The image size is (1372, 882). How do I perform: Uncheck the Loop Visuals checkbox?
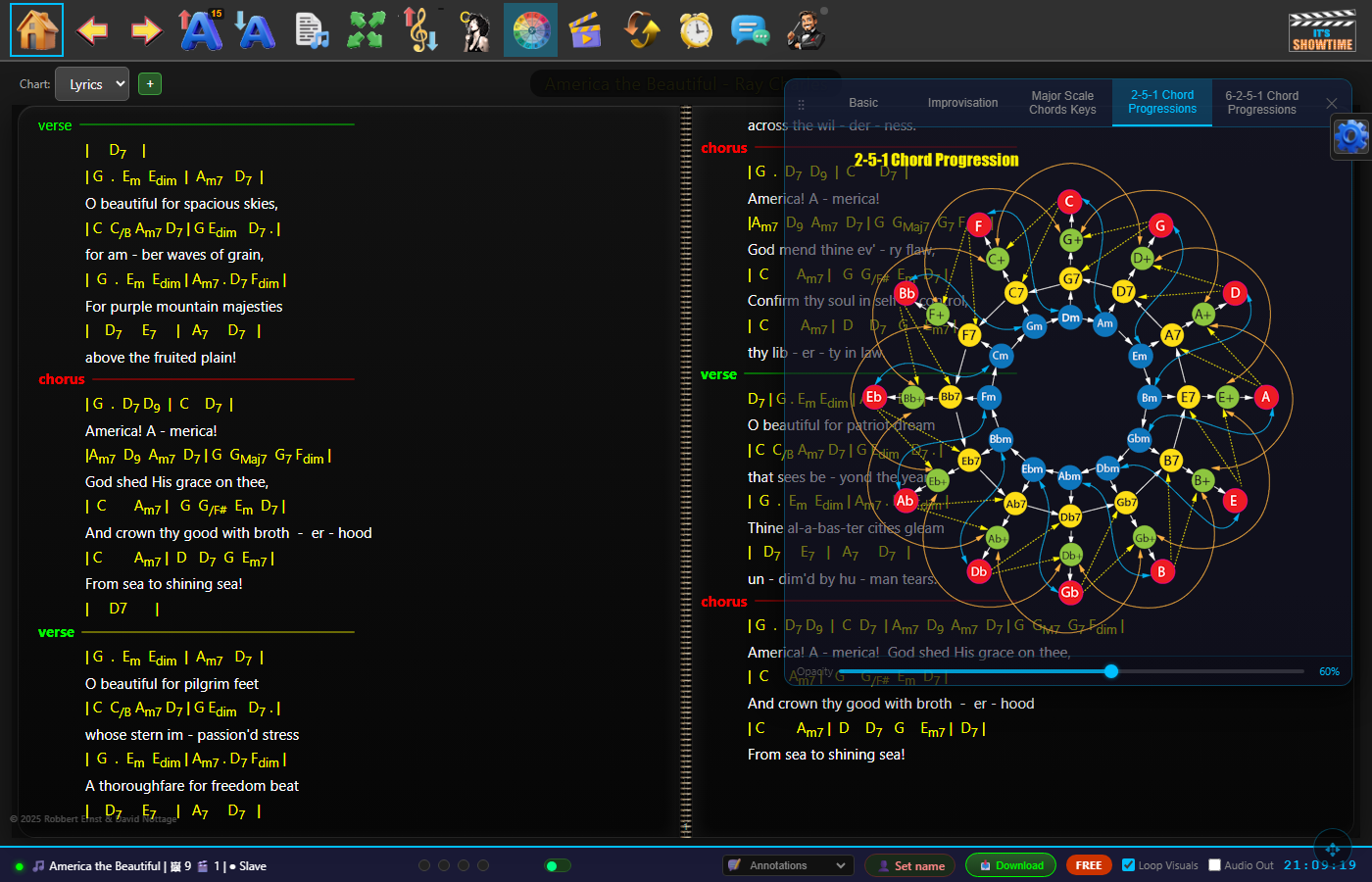pyautogui.click(x=1128, y=865)
